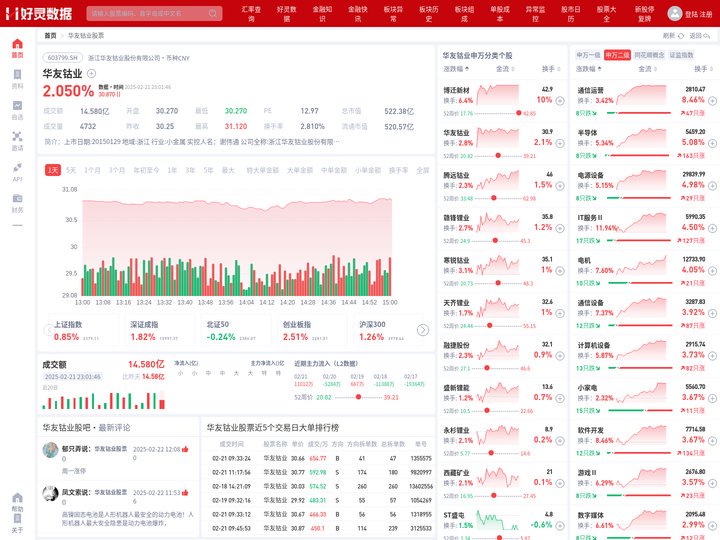Image resolution: width=720 pixels, height=540 pixels.
Task: Click the plus icon beside 融捷股份
Action: tap(560, 355)
